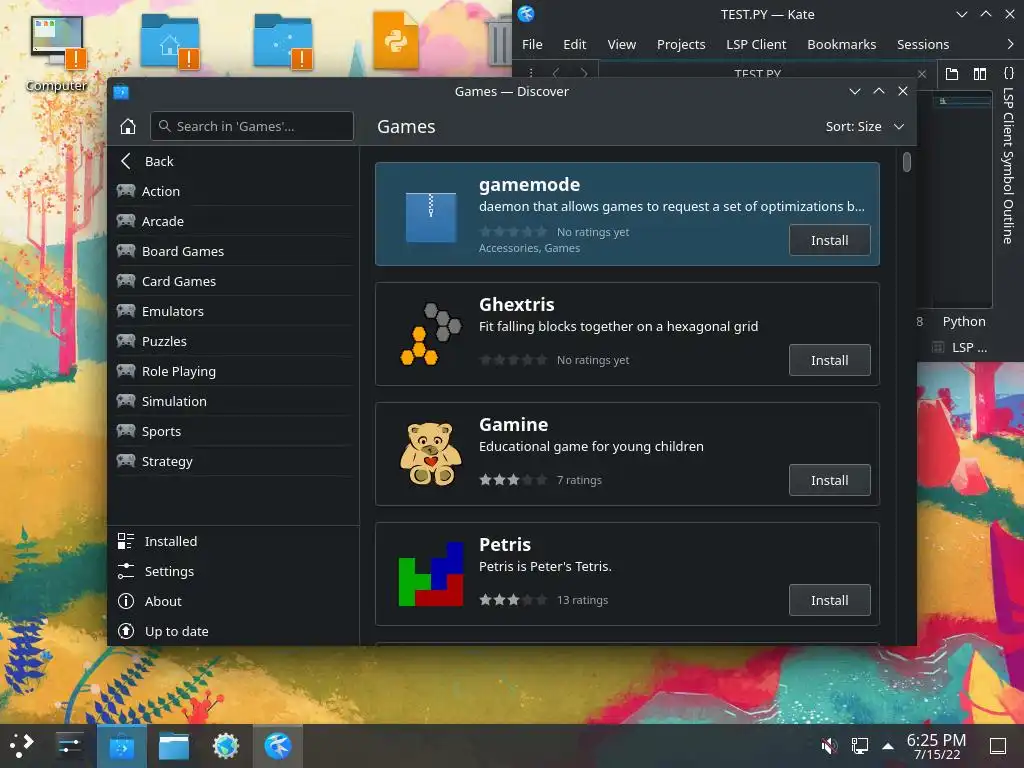The width and height of the screenshot is (1024, 768).
Task: Open the second blue folder on desktop
Action: (x=283, y=41)
